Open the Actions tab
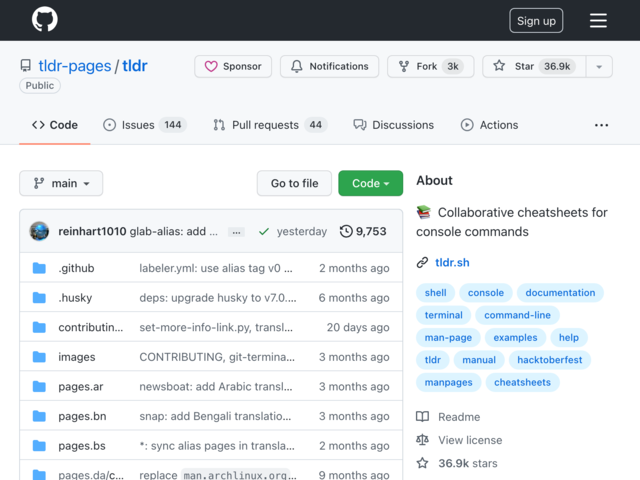The height and width of the screenshot is (480, 640). pos(489,125)
